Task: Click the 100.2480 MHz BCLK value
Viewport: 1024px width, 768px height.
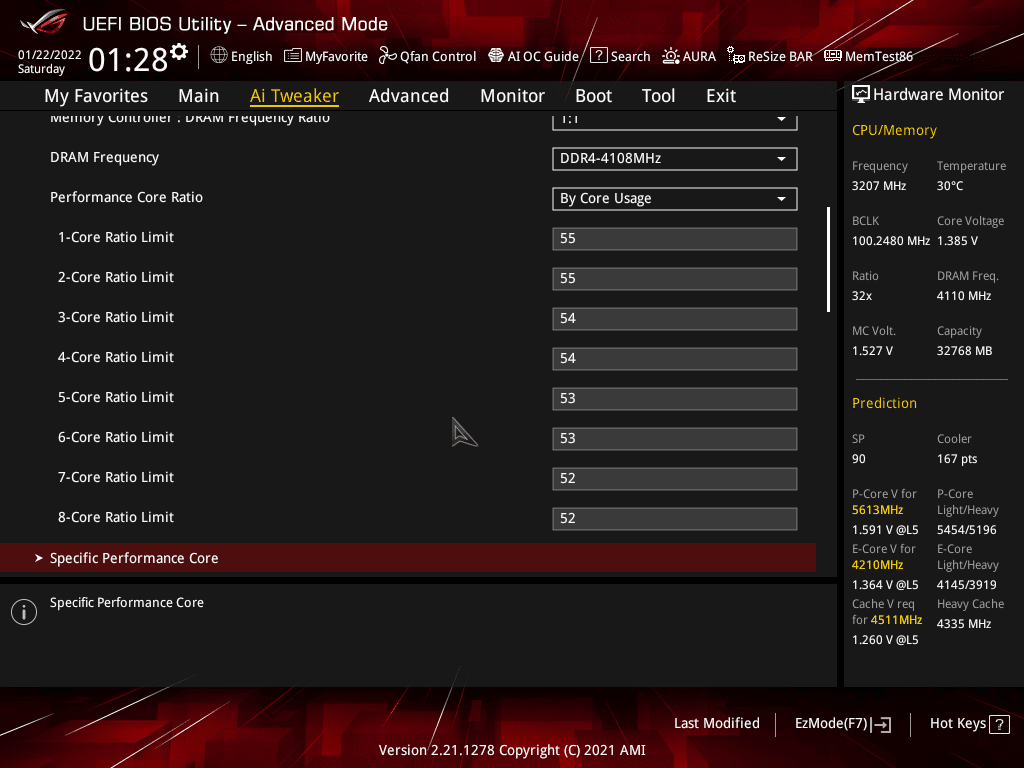Action: [x=891, y=241]
